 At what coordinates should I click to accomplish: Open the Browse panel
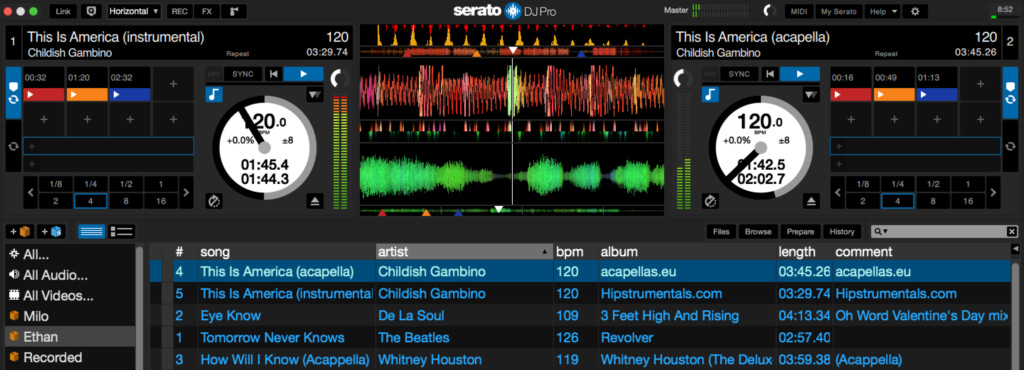click(x=758, y=232)
